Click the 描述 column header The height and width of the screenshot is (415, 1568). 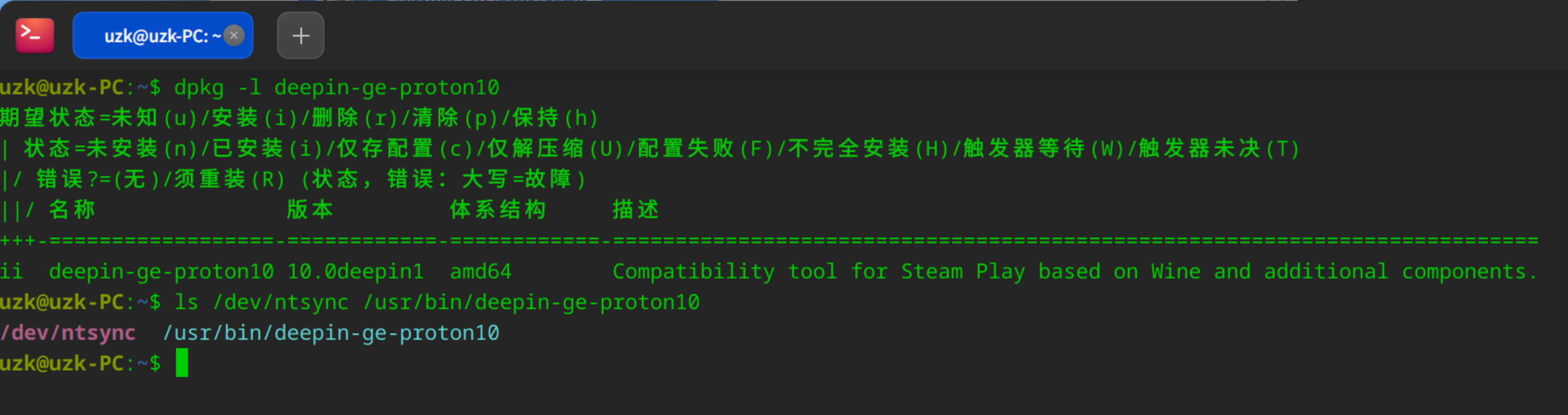pos(636,209)
